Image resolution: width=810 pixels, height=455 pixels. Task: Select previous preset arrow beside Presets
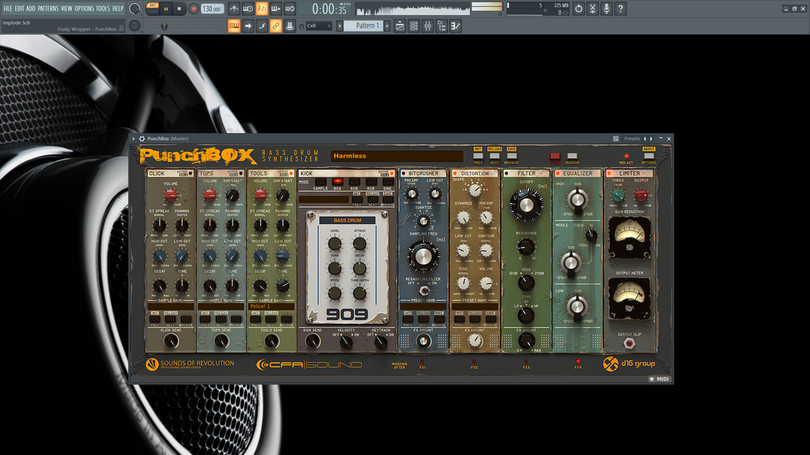click(x=645, y=139)
